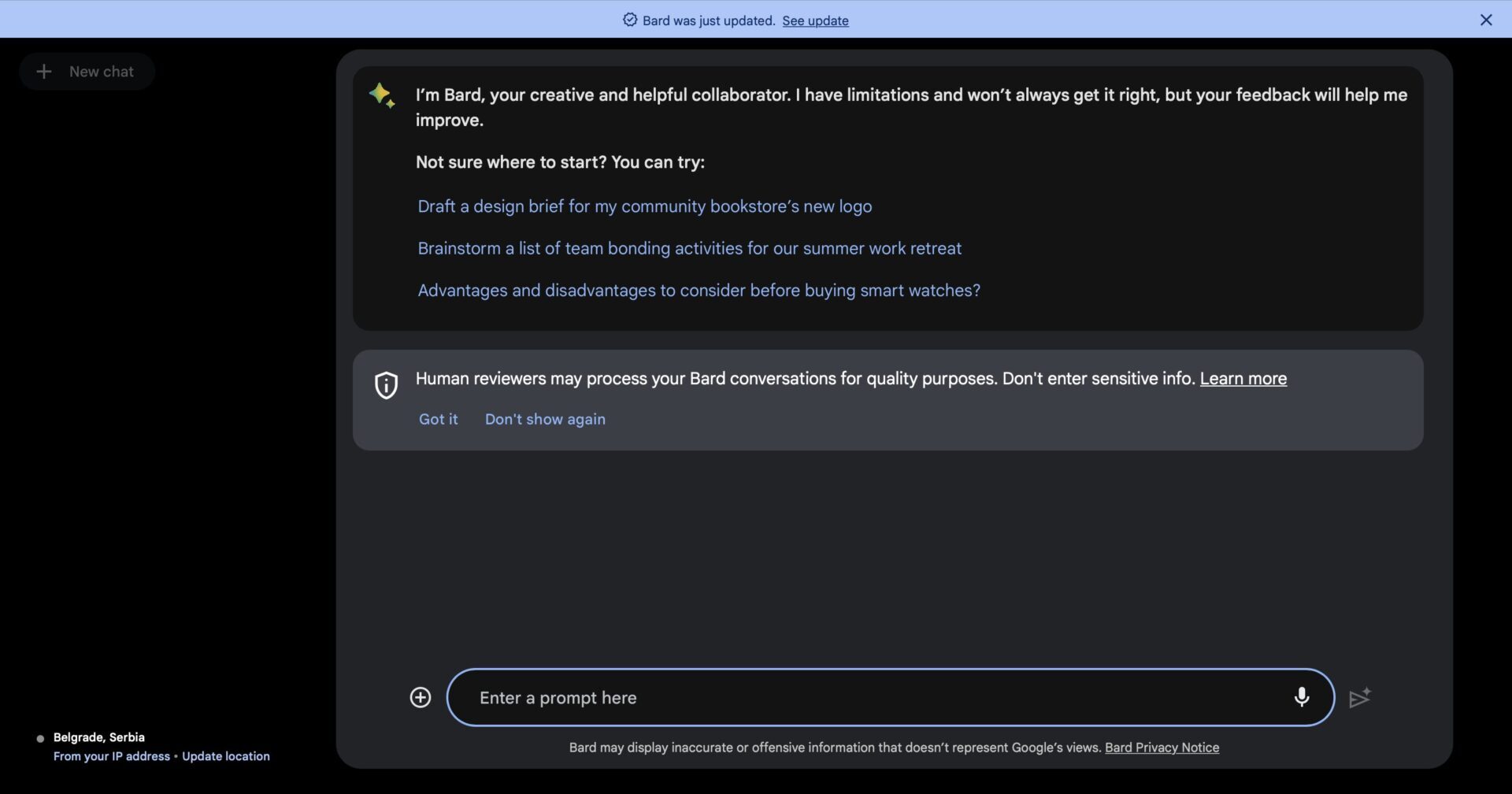Click the location dot icon
Image resolution: width=1512 pixels, height=794 pixels.
click(x=40, y=739)
